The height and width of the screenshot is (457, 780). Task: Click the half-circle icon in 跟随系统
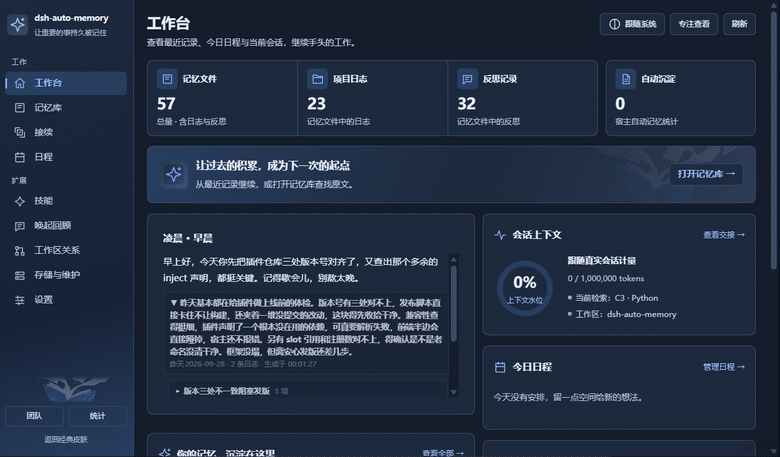[614, 24]
